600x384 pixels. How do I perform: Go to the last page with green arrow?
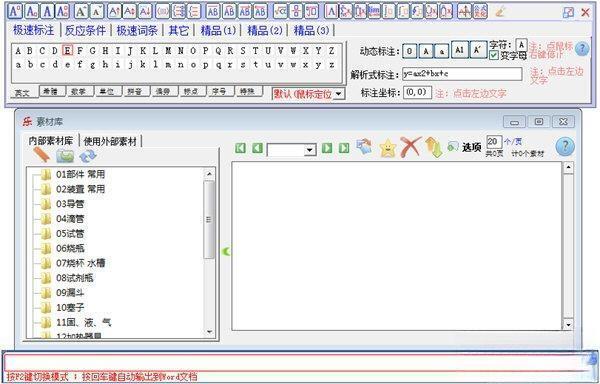coord(344,148)
